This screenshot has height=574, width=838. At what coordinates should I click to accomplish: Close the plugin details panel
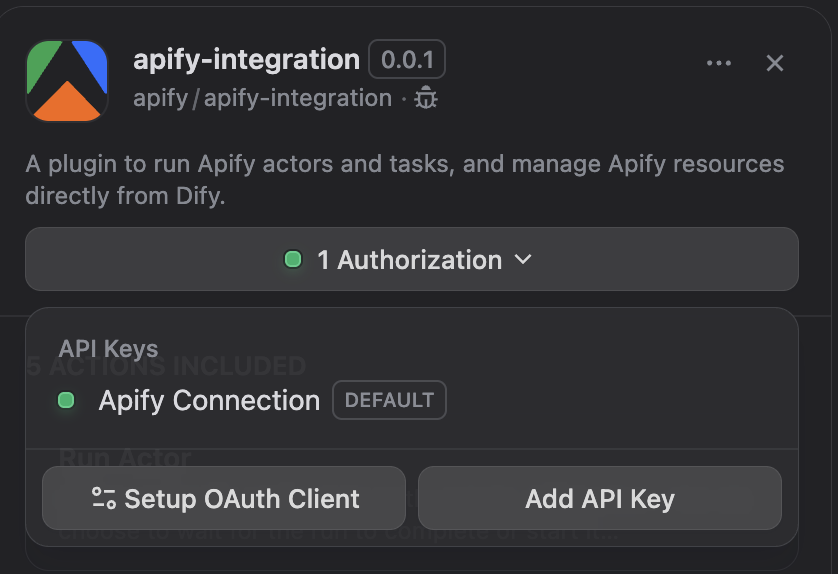point(774,63)
